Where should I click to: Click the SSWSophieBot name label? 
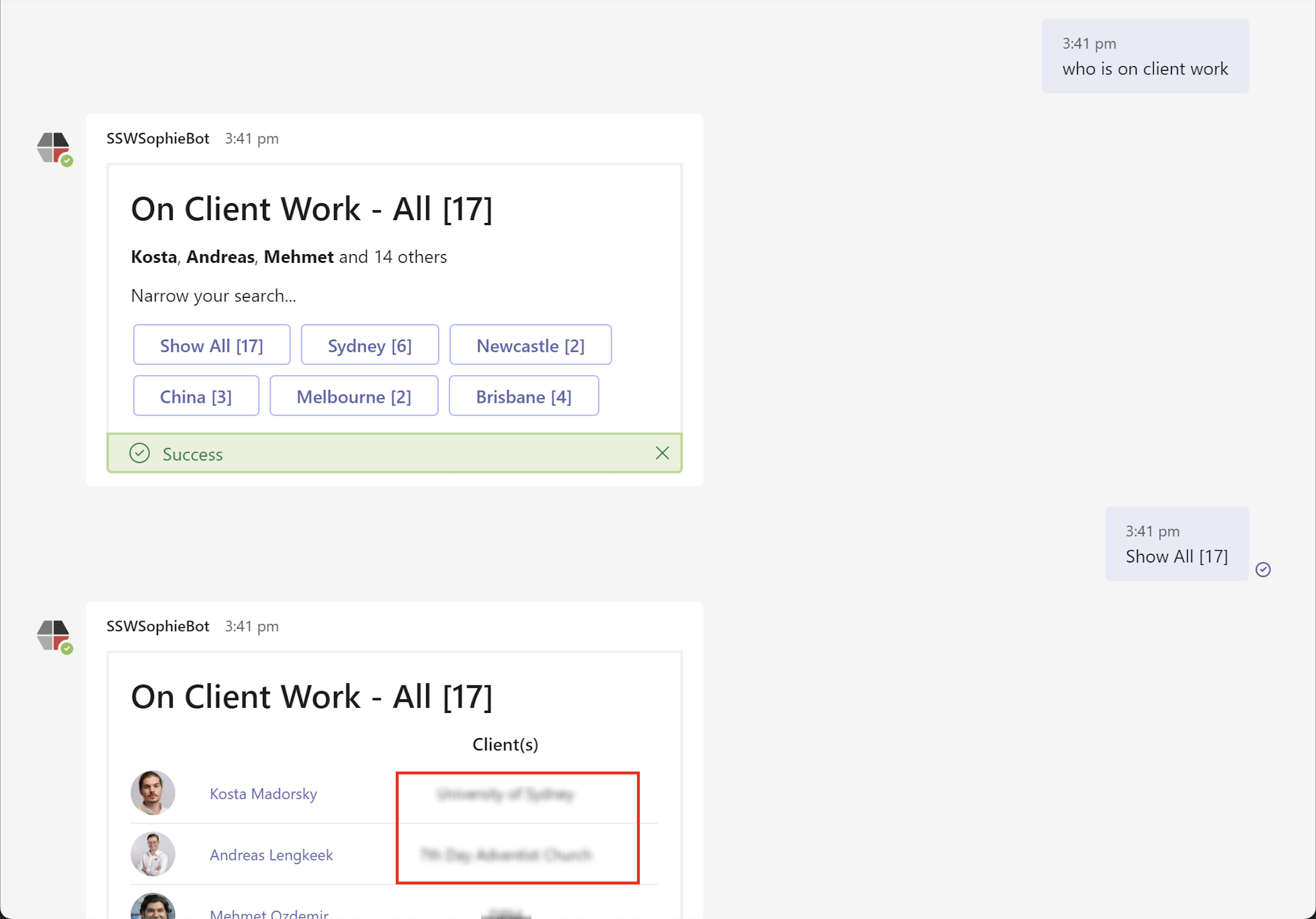pos(157,138)
